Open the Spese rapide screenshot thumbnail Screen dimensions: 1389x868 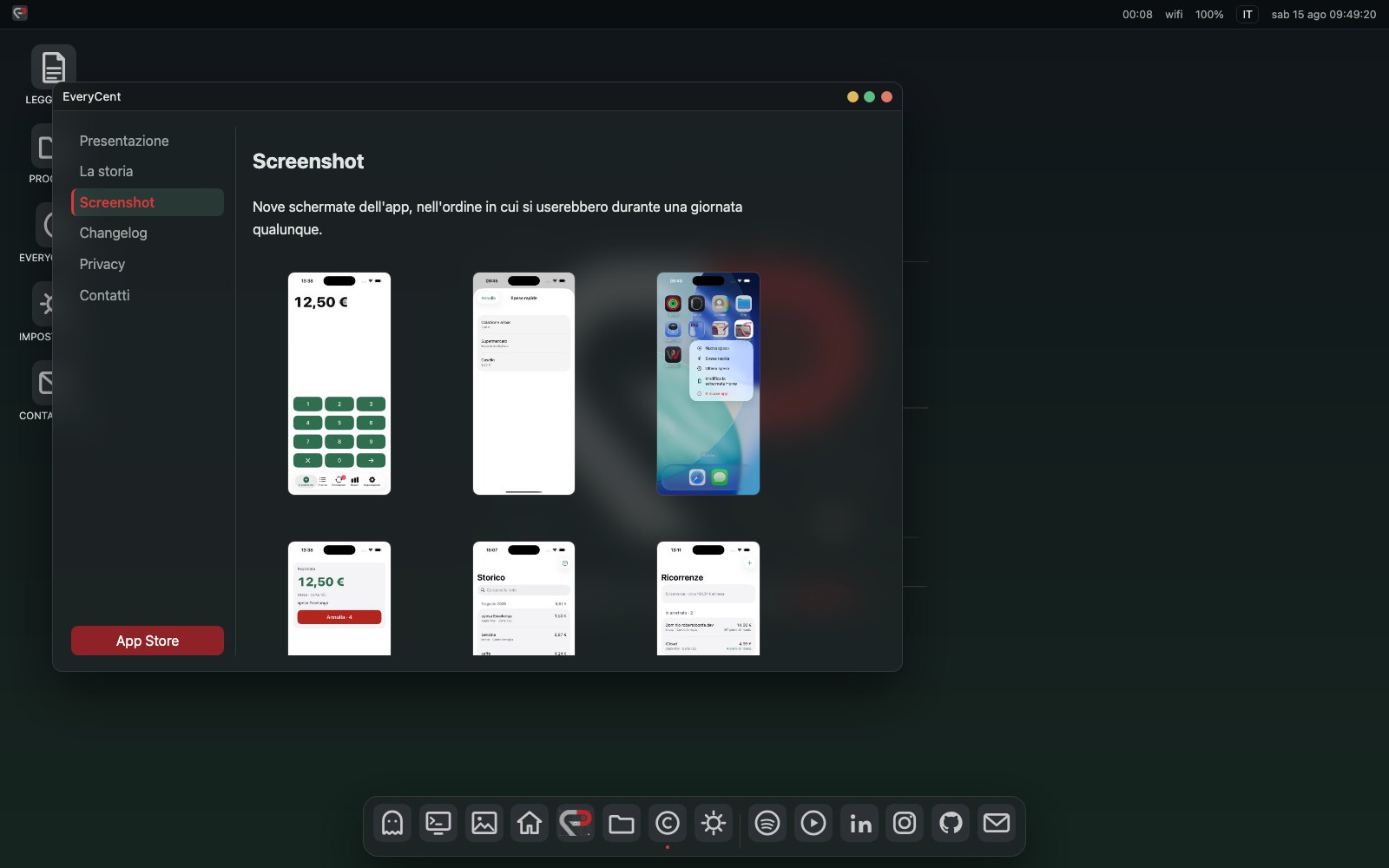click(x=523, y=384)
